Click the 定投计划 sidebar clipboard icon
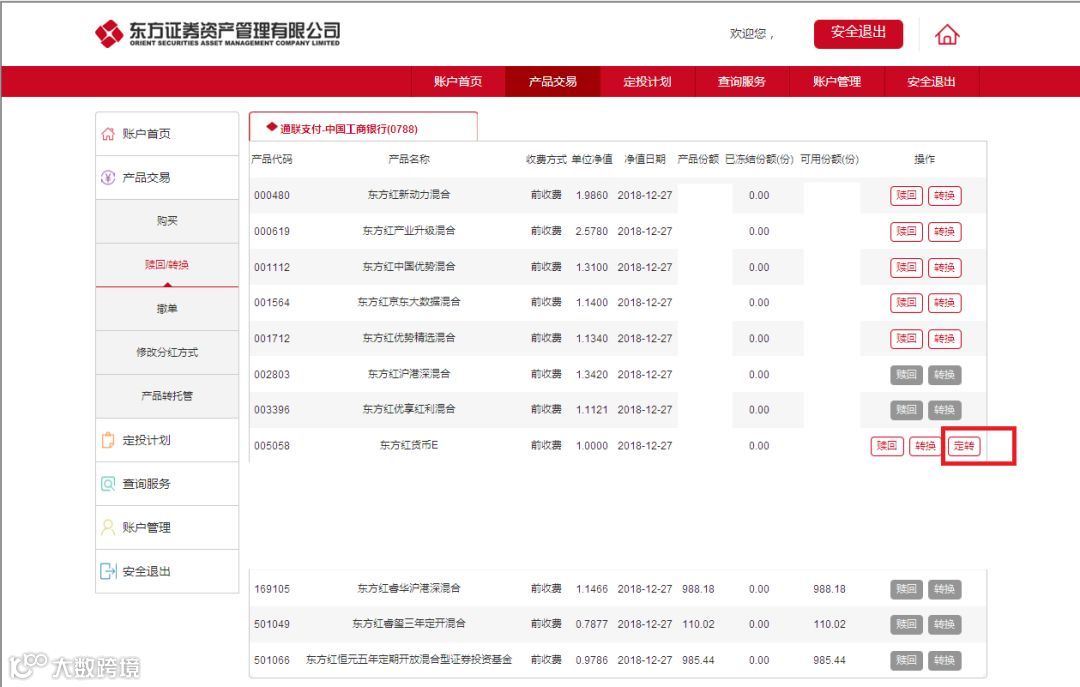The width and height of the screenshot is (1080, 687). [x=108, y=440]
